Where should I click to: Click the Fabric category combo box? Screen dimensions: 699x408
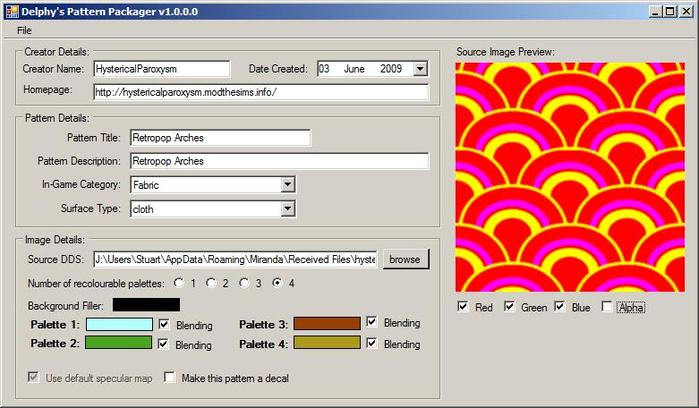pyautogui.click(x=212, y=185)
